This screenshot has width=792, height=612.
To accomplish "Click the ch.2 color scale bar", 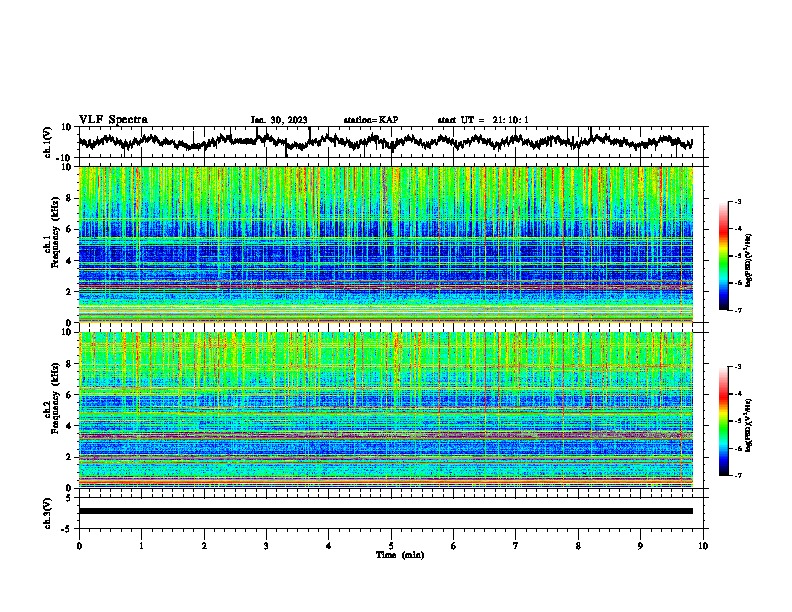I will click(724, 421).
